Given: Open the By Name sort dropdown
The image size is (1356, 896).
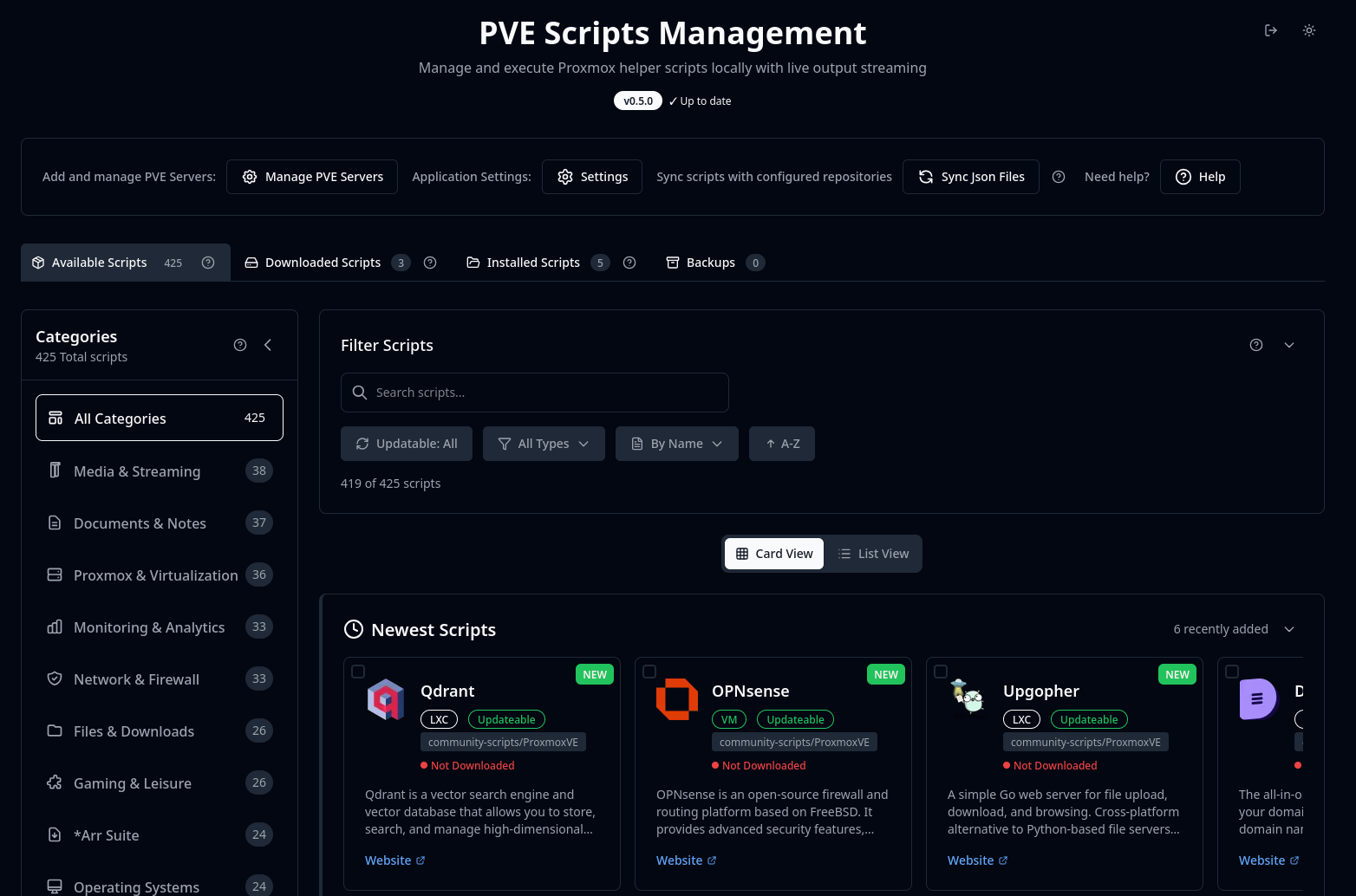Looking at the screenshot, I should [676, 444].
